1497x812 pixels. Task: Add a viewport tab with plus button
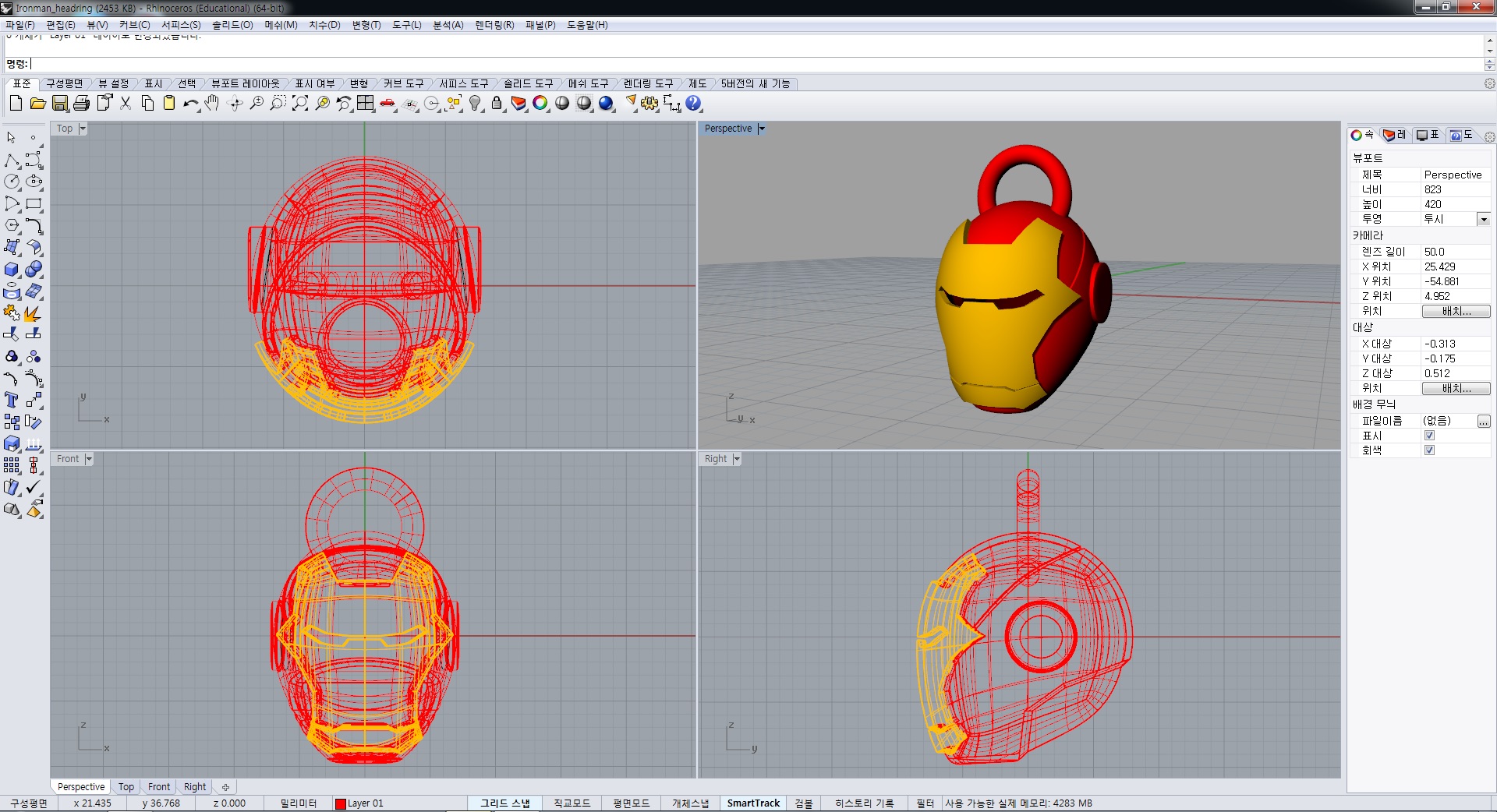tap(225, 787)
